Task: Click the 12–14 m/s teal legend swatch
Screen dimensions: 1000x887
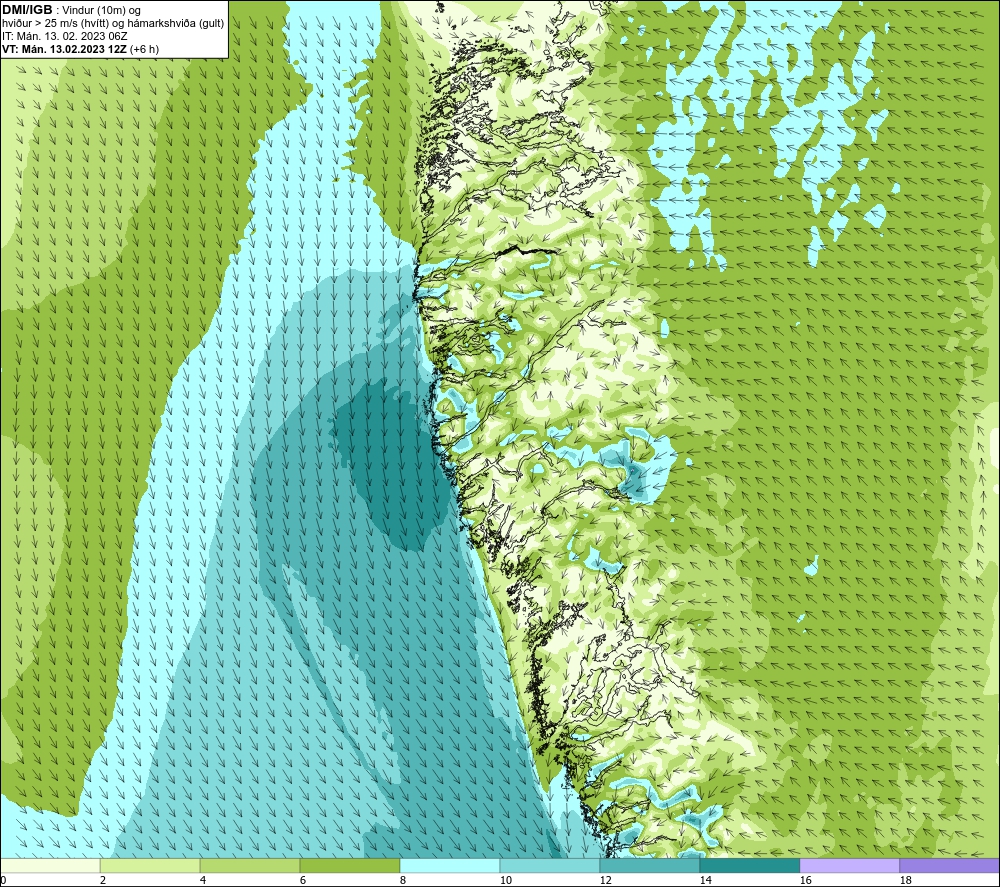Action: (649, 865)
